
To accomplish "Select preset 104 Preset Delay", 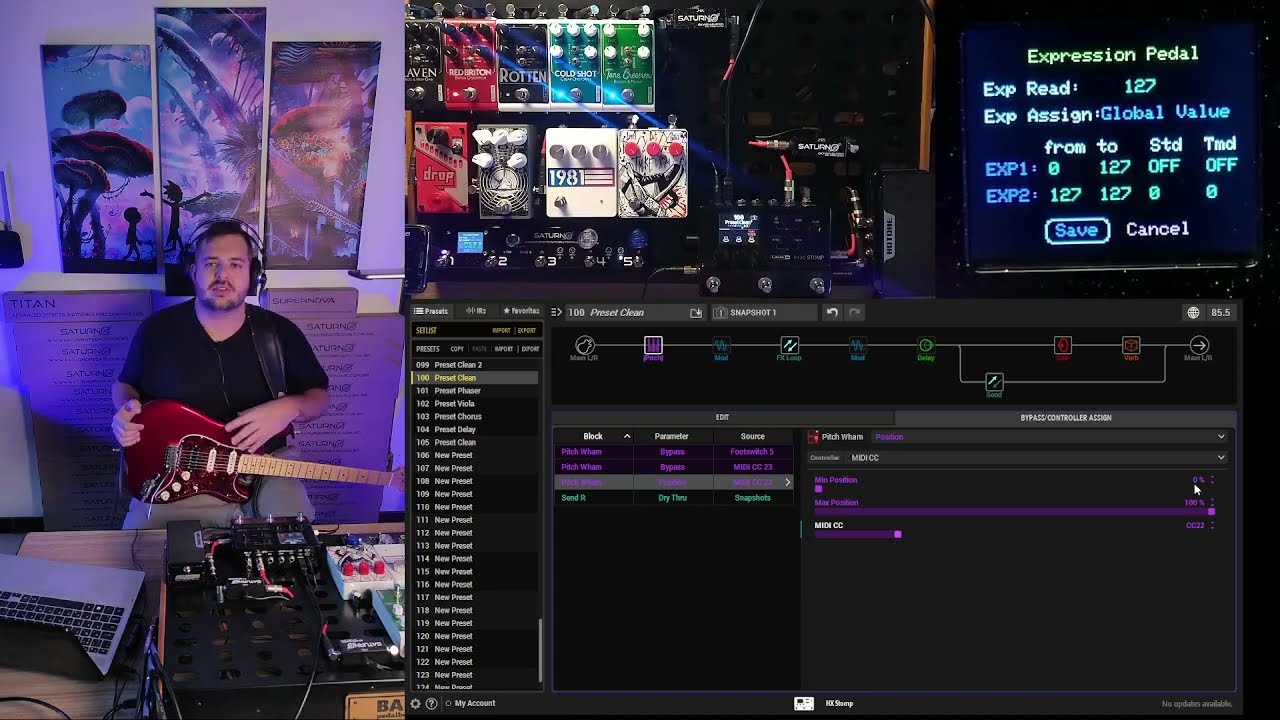I will click(475, 430).
